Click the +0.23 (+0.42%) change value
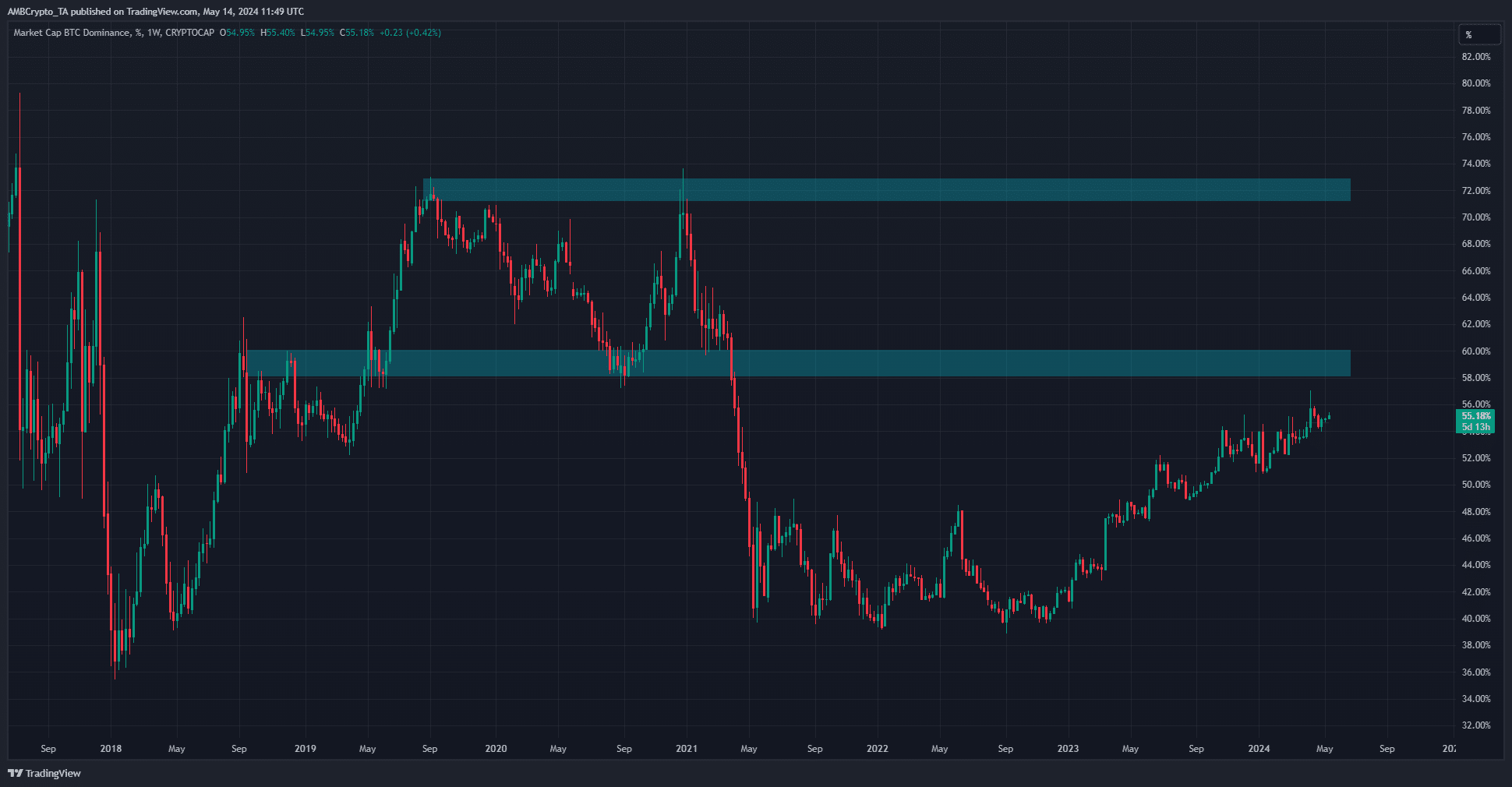The width and height of the screenshot is (1512, 787). click(x=410, y=33)
